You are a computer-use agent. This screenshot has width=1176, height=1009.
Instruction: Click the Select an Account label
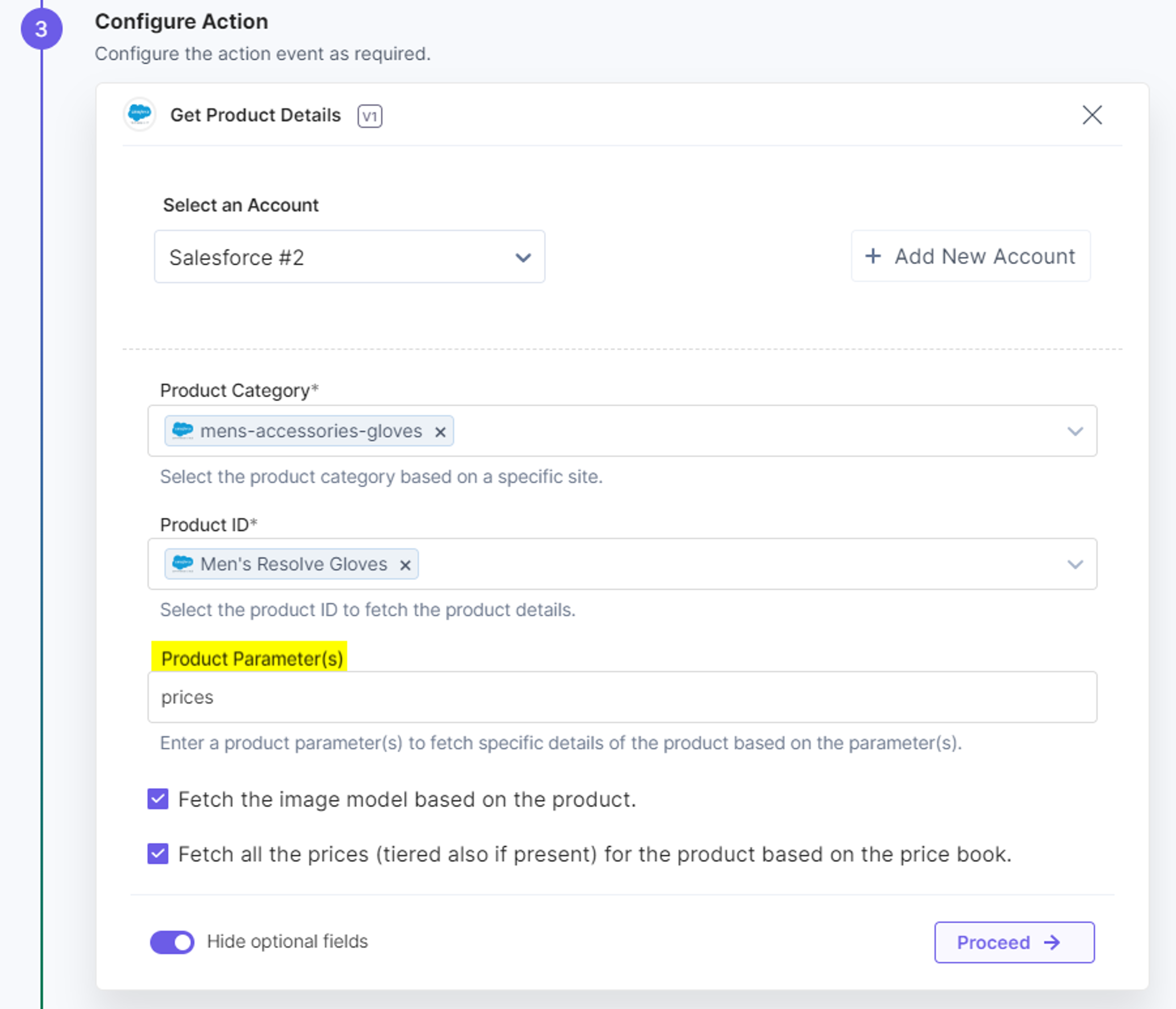[x=241, y=205]
